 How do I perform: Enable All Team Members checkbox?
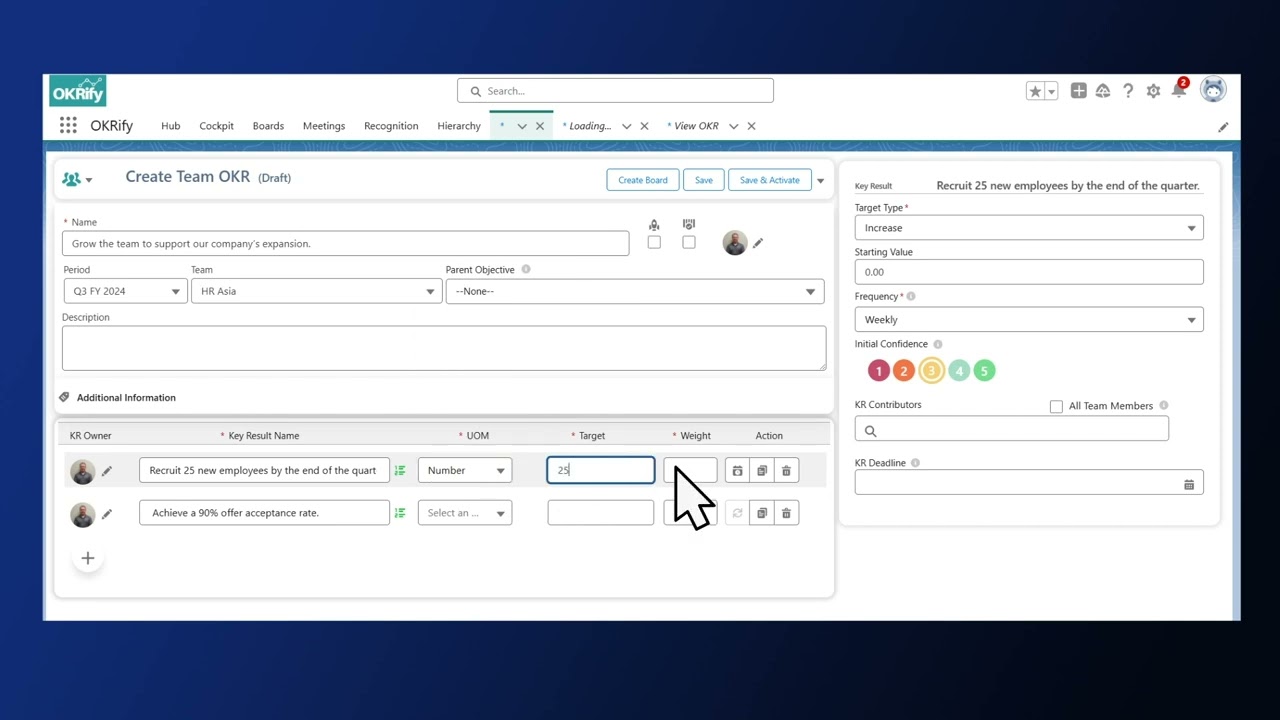coord(1056,406)
